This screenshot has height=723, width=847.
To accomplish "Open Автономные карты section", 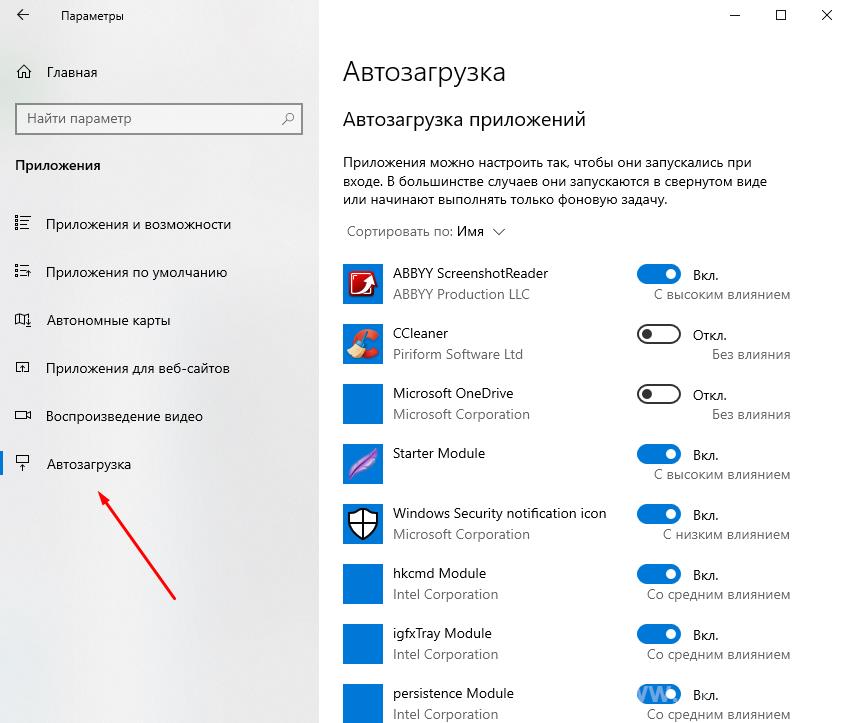I will [x=109, y=320].
